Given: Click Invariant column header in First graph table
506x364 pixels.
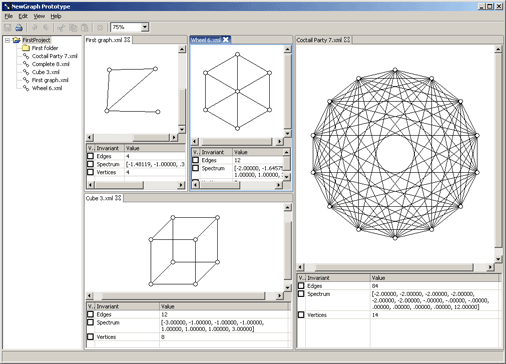Looking at the screenshot, I should 110,148.
